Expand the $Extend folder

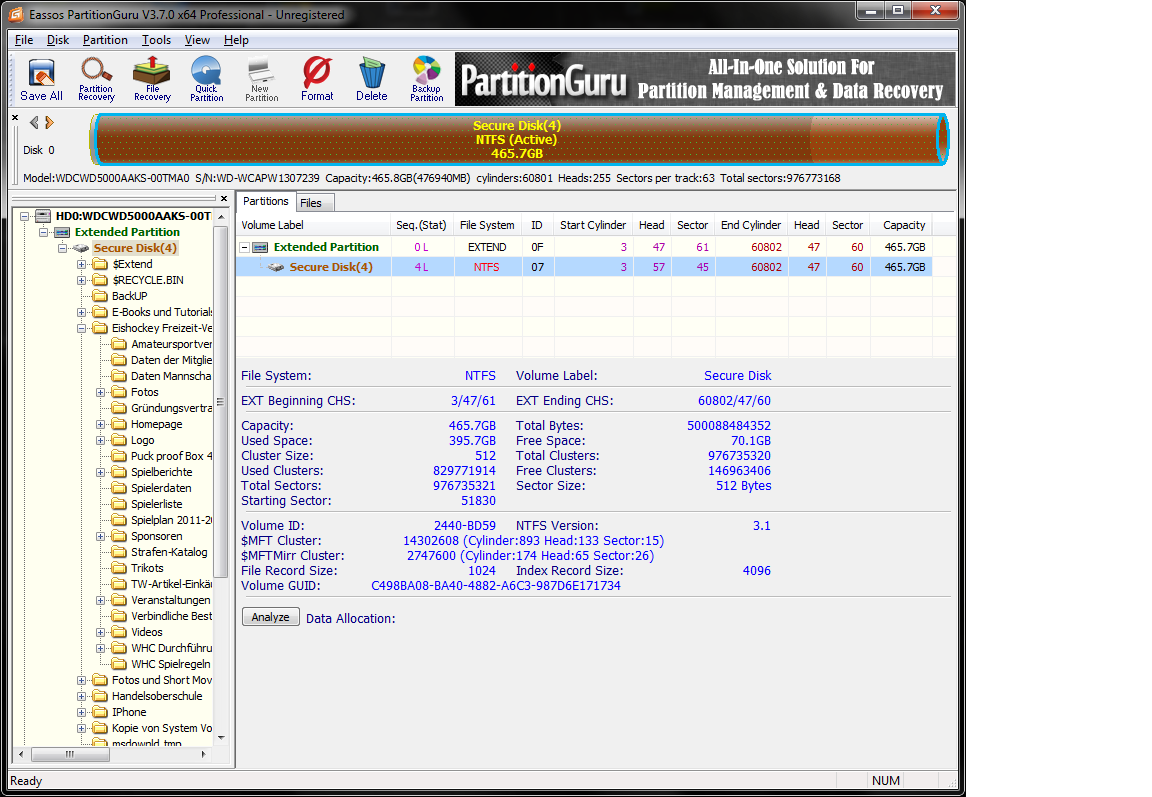[82, 264]
